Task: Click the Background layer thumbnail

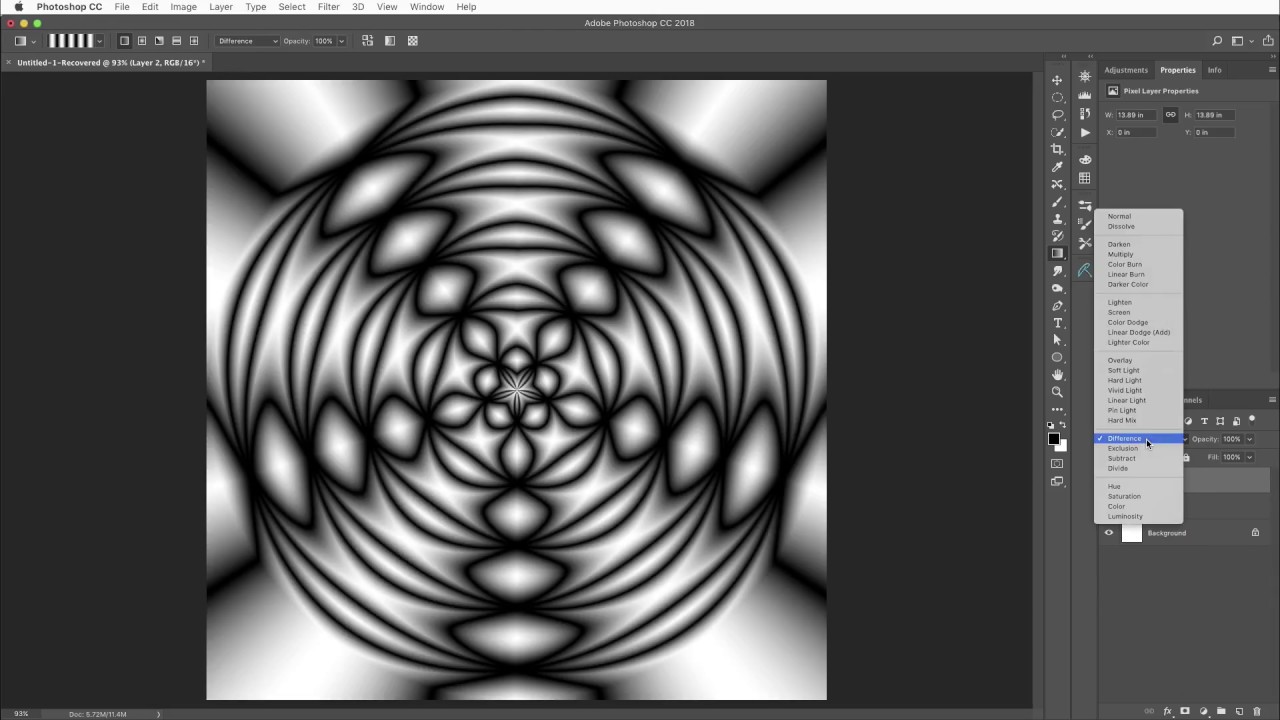Action: click(x=1131, y=533)
